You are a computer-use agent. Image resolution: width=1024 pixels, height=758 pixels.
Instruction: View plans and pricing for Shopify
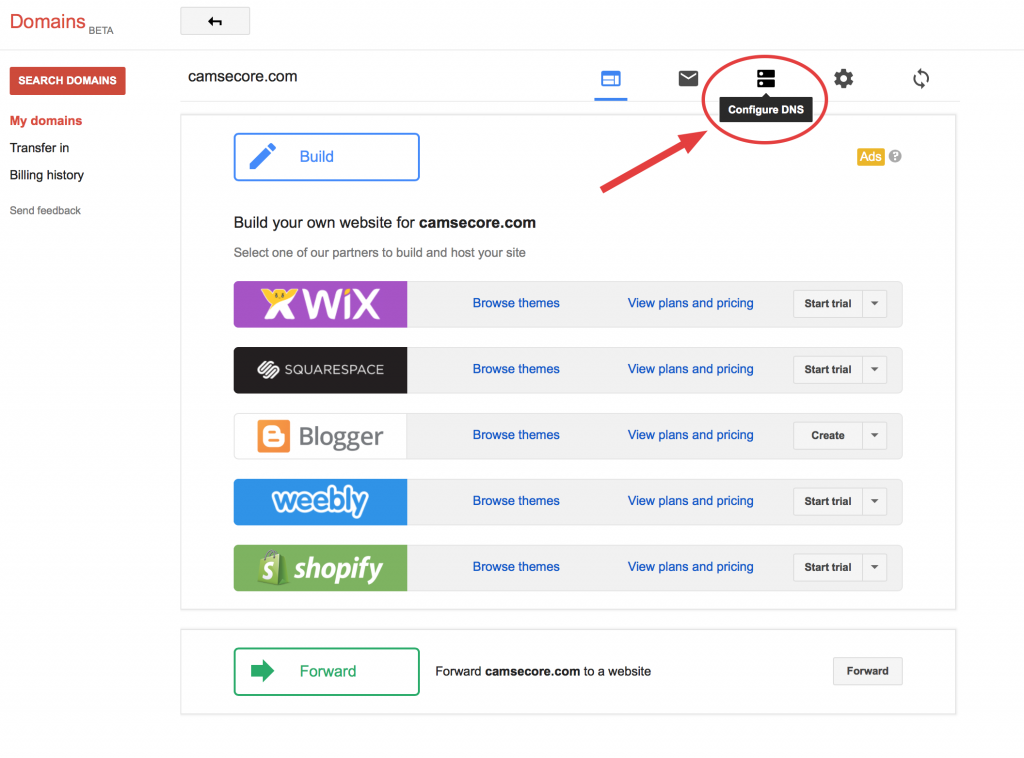[x=690, y=567]
